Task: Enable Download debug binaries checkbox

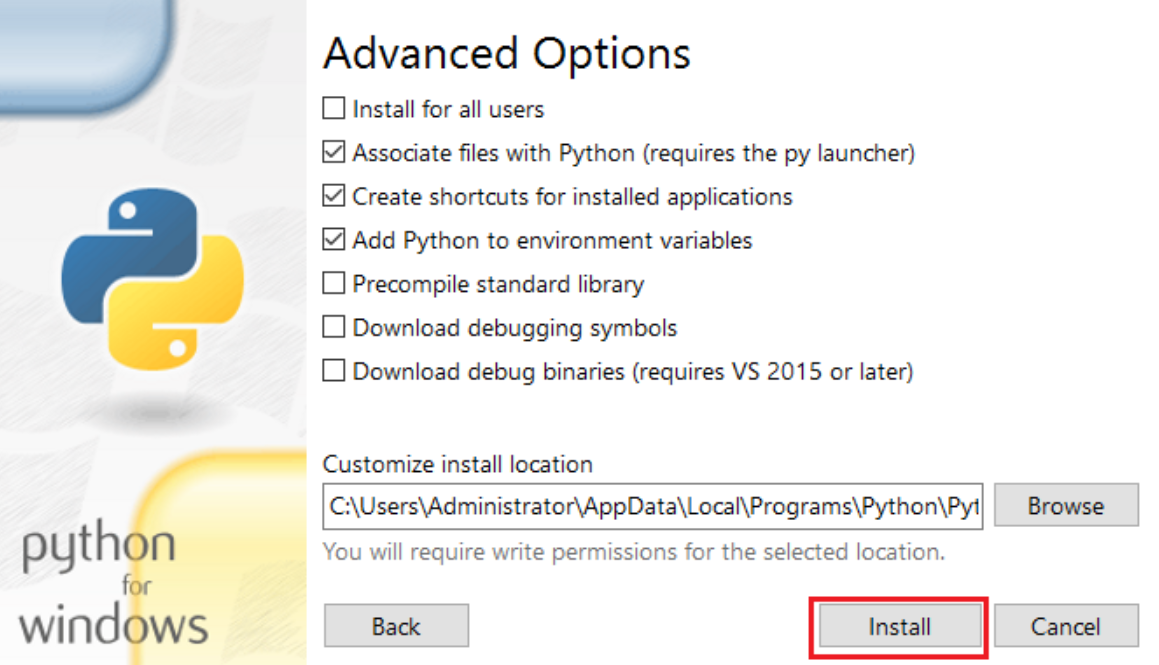Action: (334, 371)
